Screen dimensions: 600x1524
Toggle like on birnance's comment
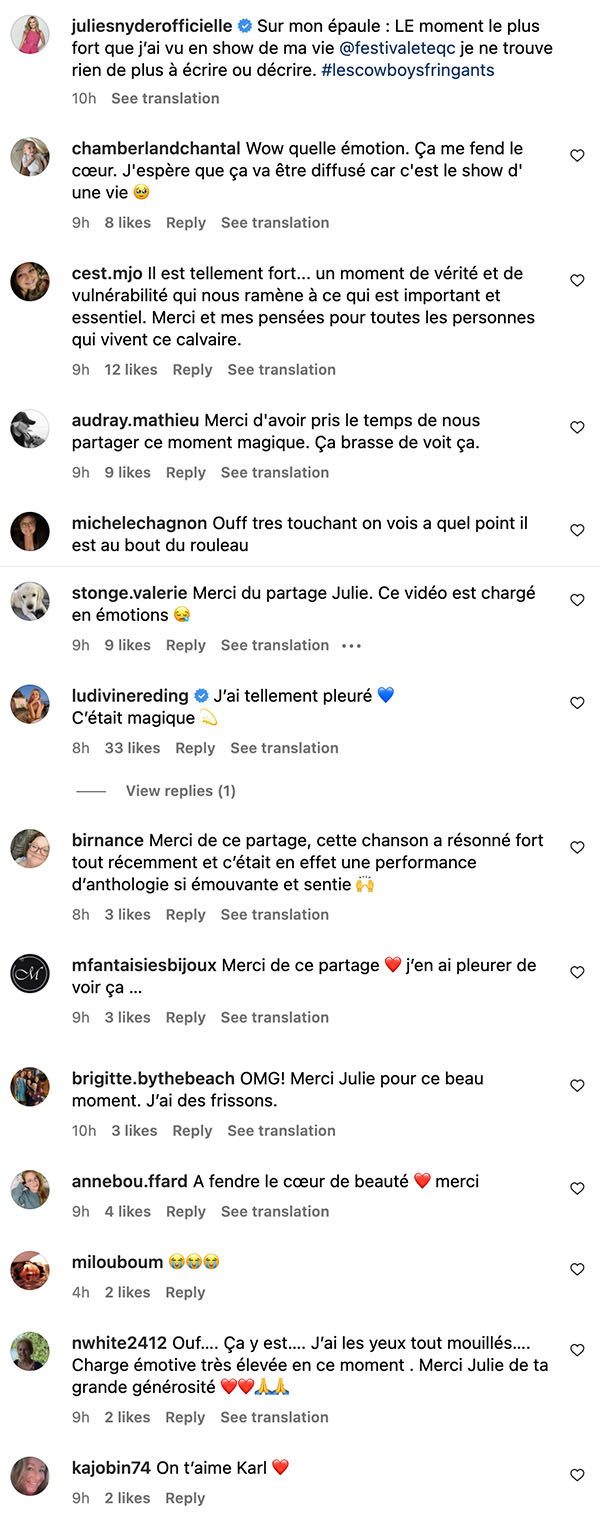click(577, 847)
